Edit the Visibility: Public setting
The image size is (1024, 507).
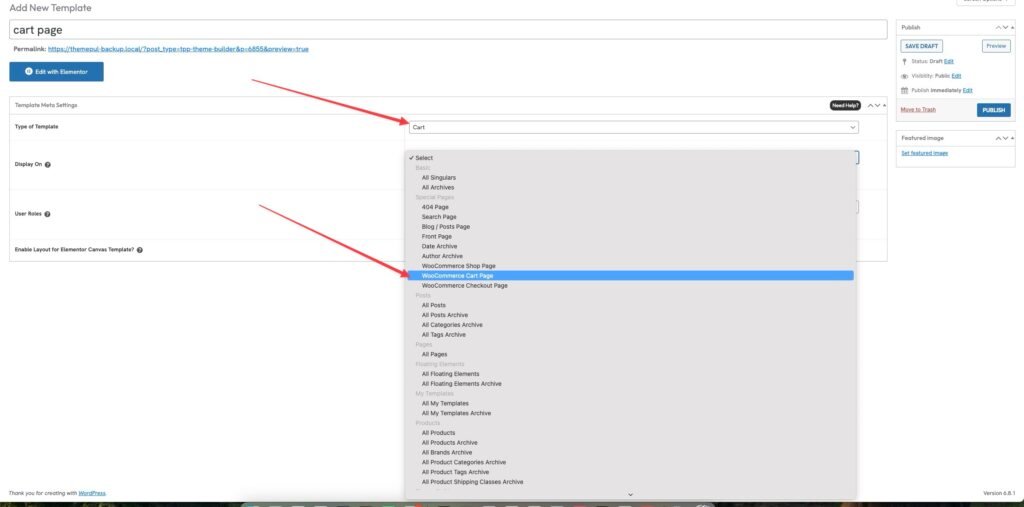pyautogui.click(x=955, y=76)
